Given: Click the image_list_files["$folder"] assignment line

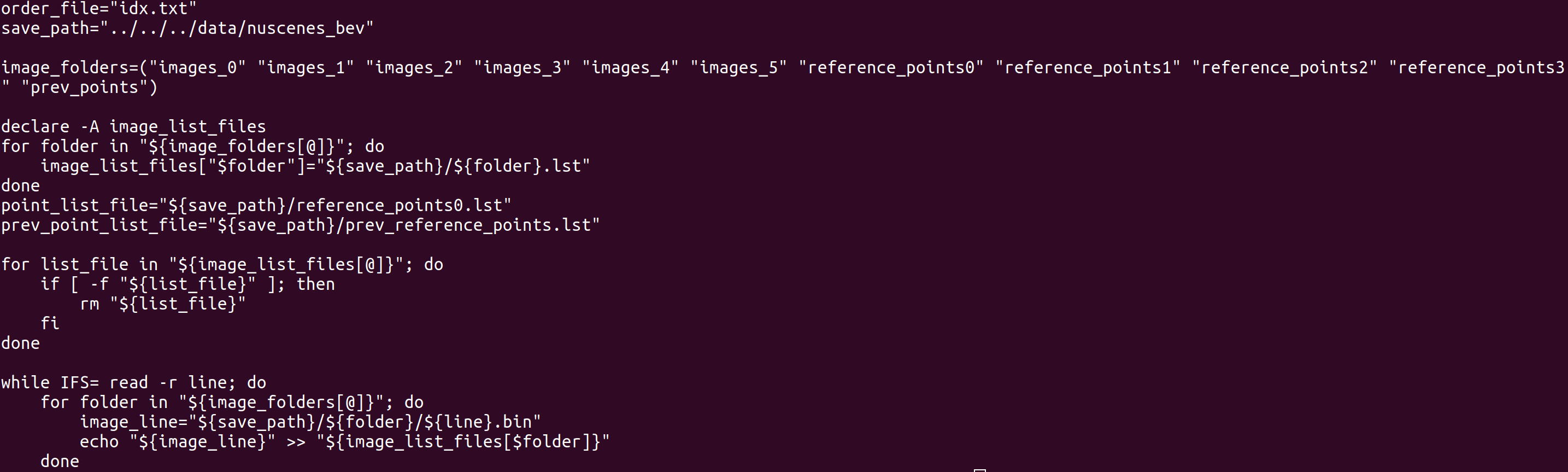Looking at the screenshot, I should (315, 166).
